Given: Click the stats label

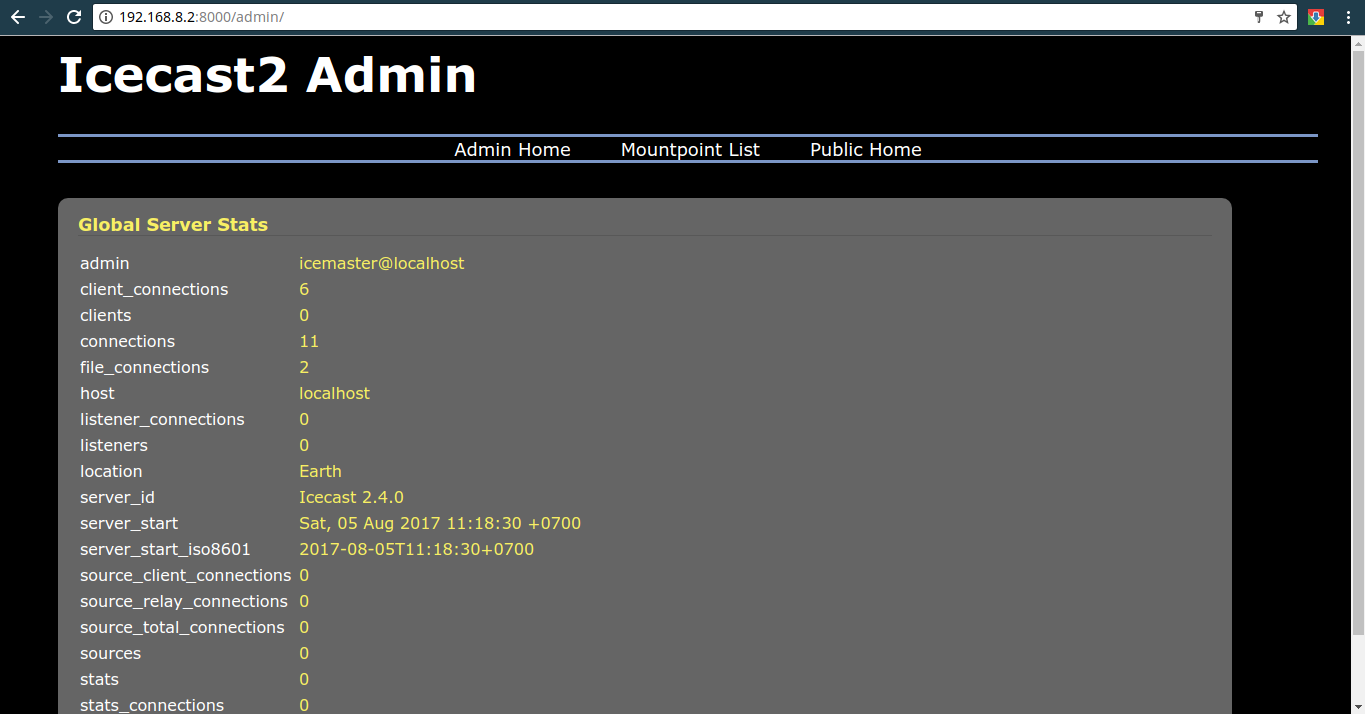Looking at the screenshot, I should pos(99,680).
